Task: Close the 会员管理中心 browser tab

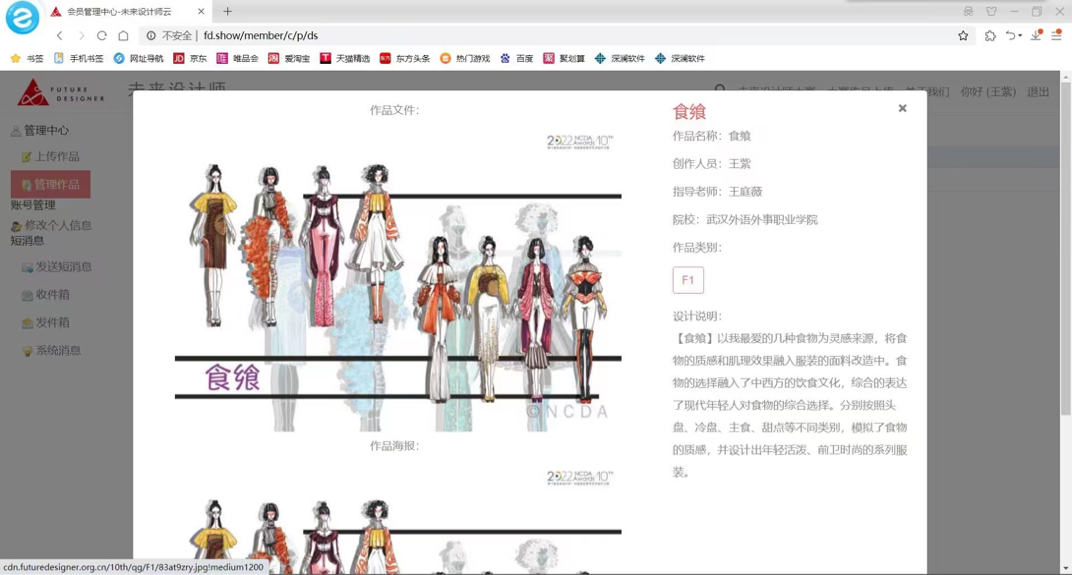Action: click(201, 12)
